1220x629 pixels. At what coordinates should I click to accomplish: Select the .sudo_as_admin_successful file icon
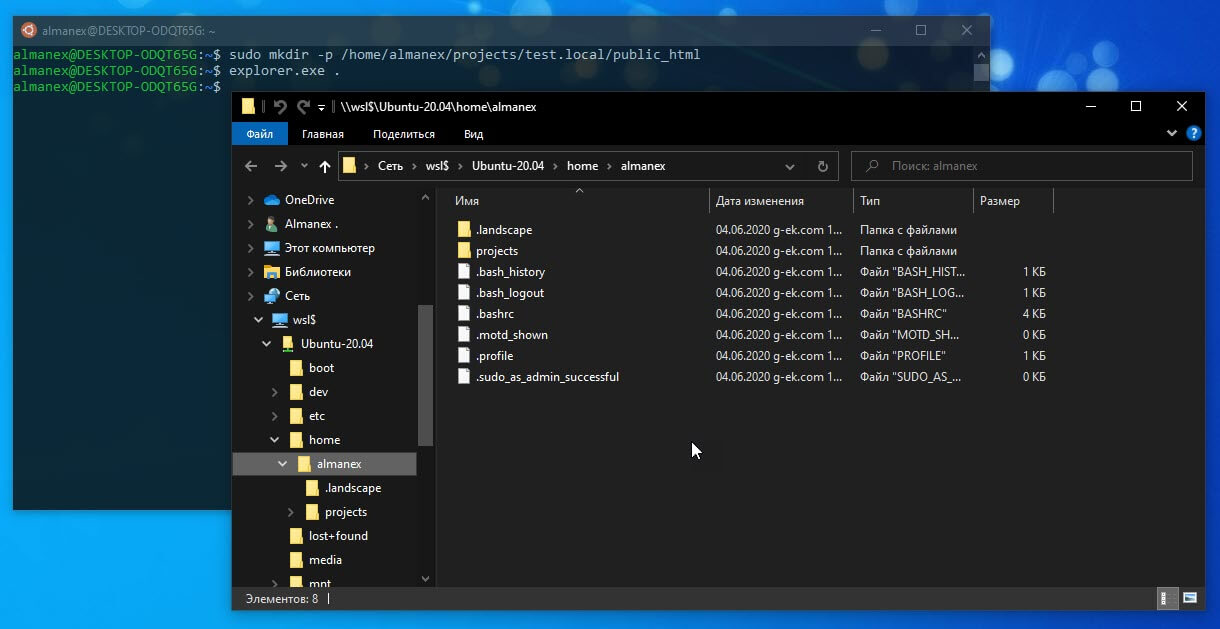point(464,377)
